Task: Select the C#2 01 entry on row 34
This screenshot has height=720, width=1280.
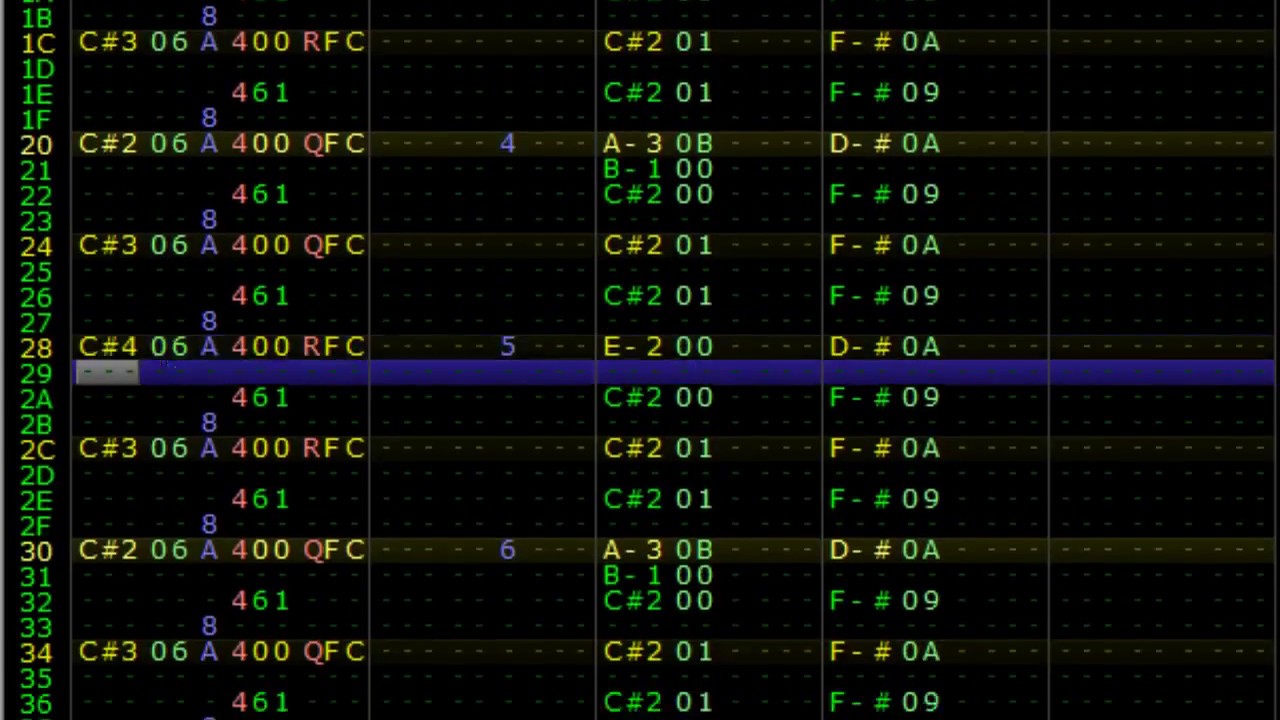Action: (x=658, y=652)
